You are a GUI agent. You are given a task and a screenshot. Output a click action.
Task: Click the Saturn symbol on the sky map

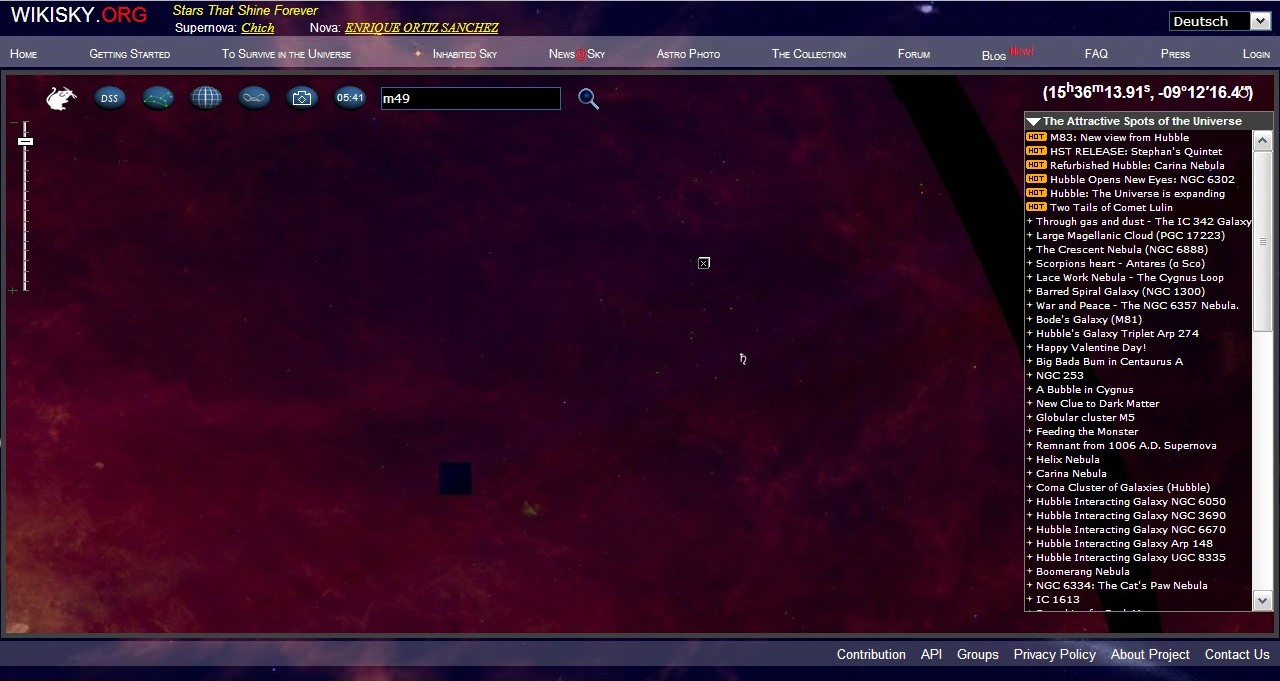pos(743,359)
